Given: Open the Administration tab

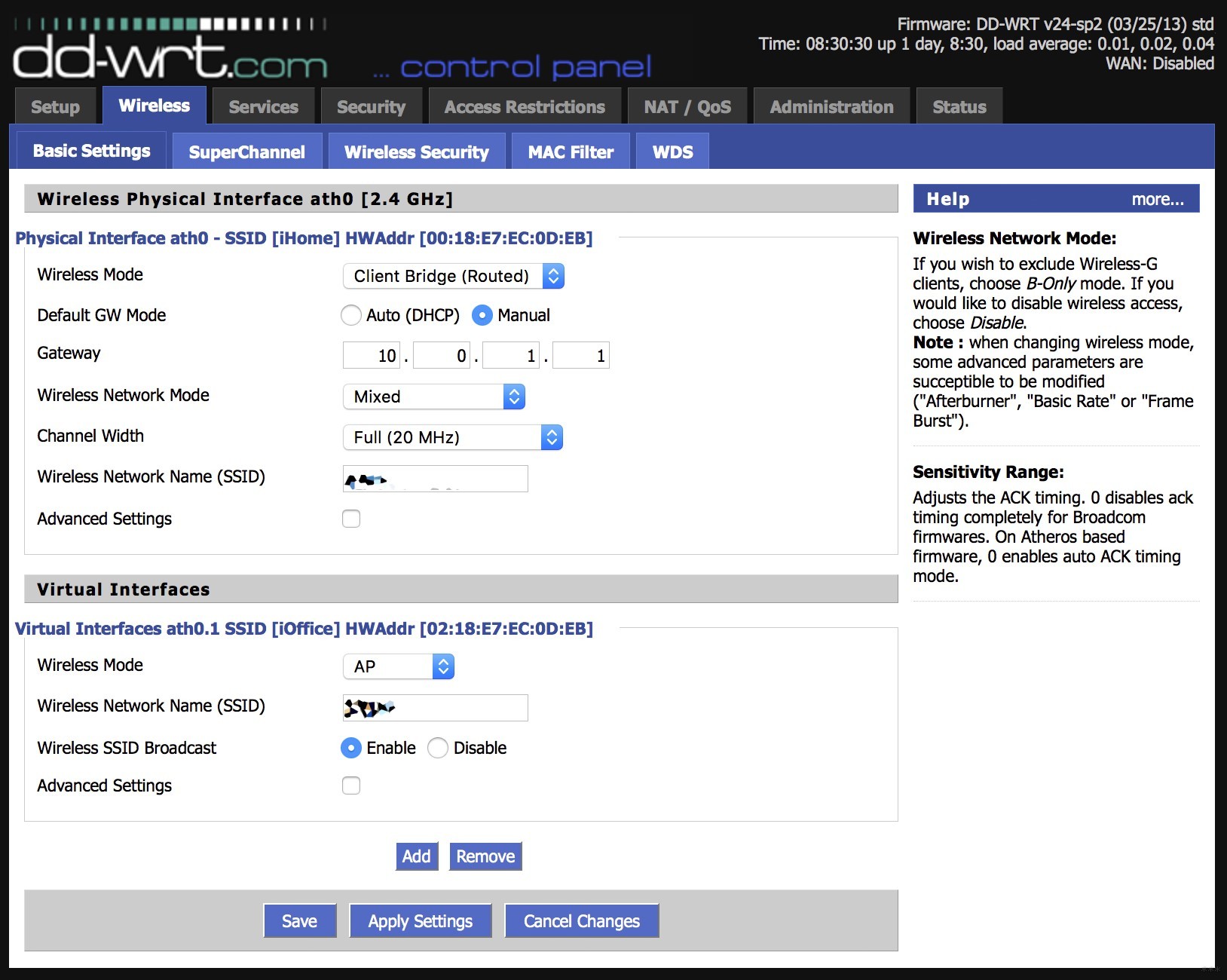Looking at the screenshot, I should pos(831,107).
